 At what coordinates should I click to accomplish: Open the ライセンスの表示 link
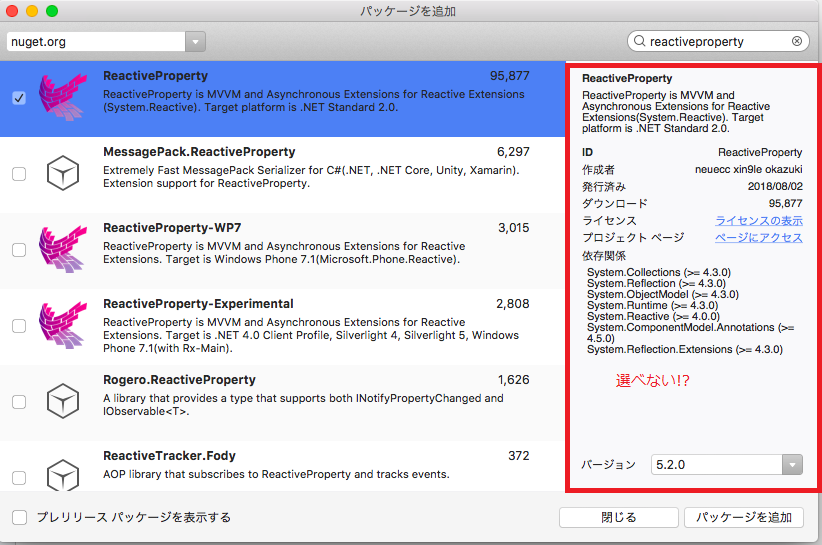759,221
